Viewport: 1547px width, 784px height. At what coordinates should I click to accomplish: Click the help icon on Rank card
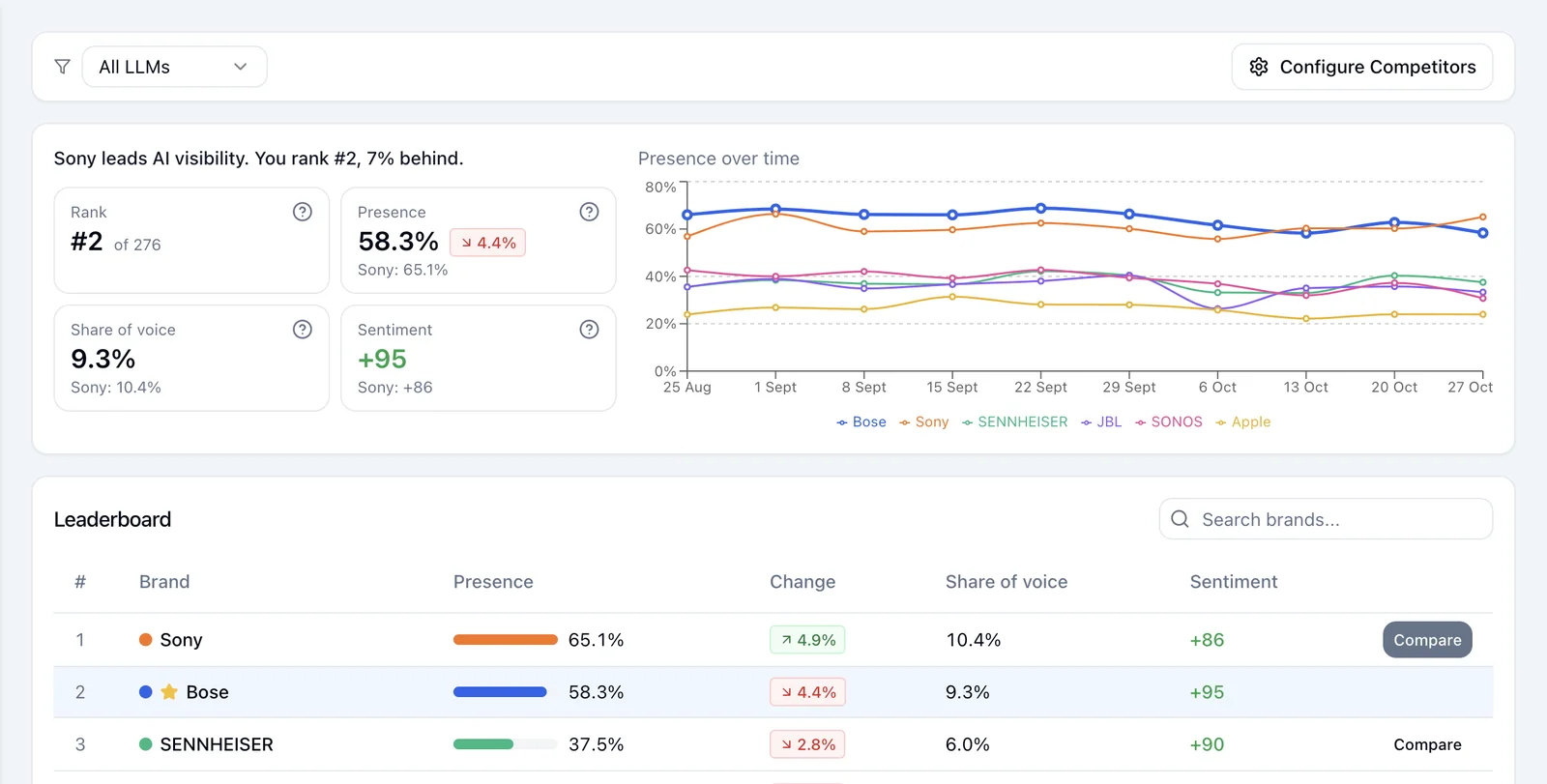click(303, 212)
